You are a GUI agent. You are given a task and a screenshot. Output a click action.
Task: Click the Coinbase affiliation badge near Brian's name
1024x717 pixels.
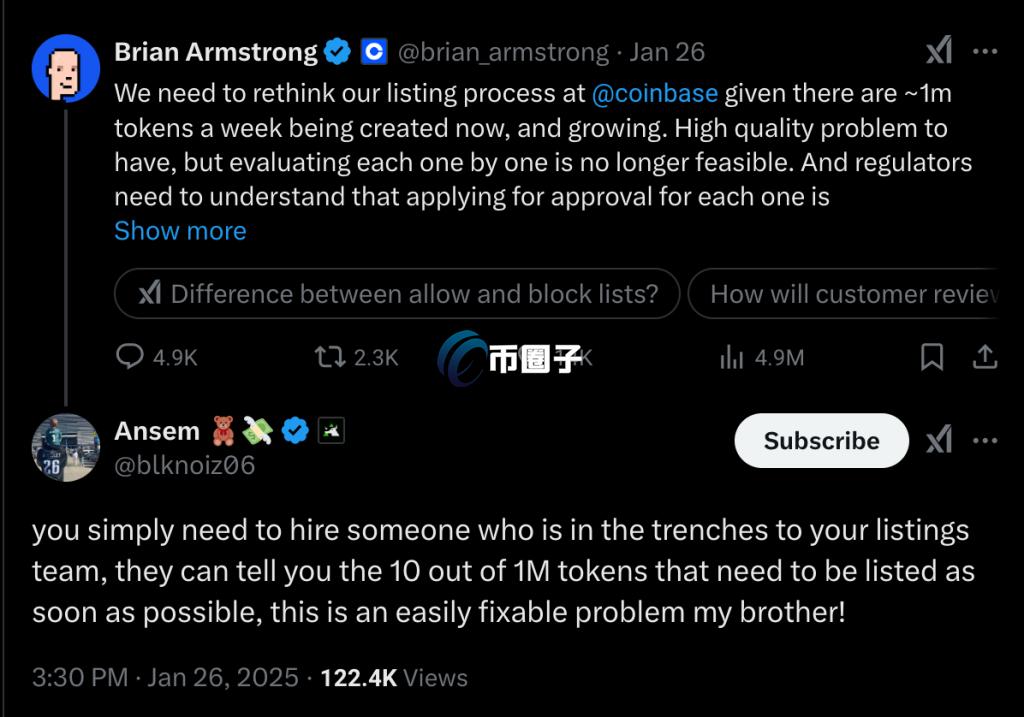373,52
